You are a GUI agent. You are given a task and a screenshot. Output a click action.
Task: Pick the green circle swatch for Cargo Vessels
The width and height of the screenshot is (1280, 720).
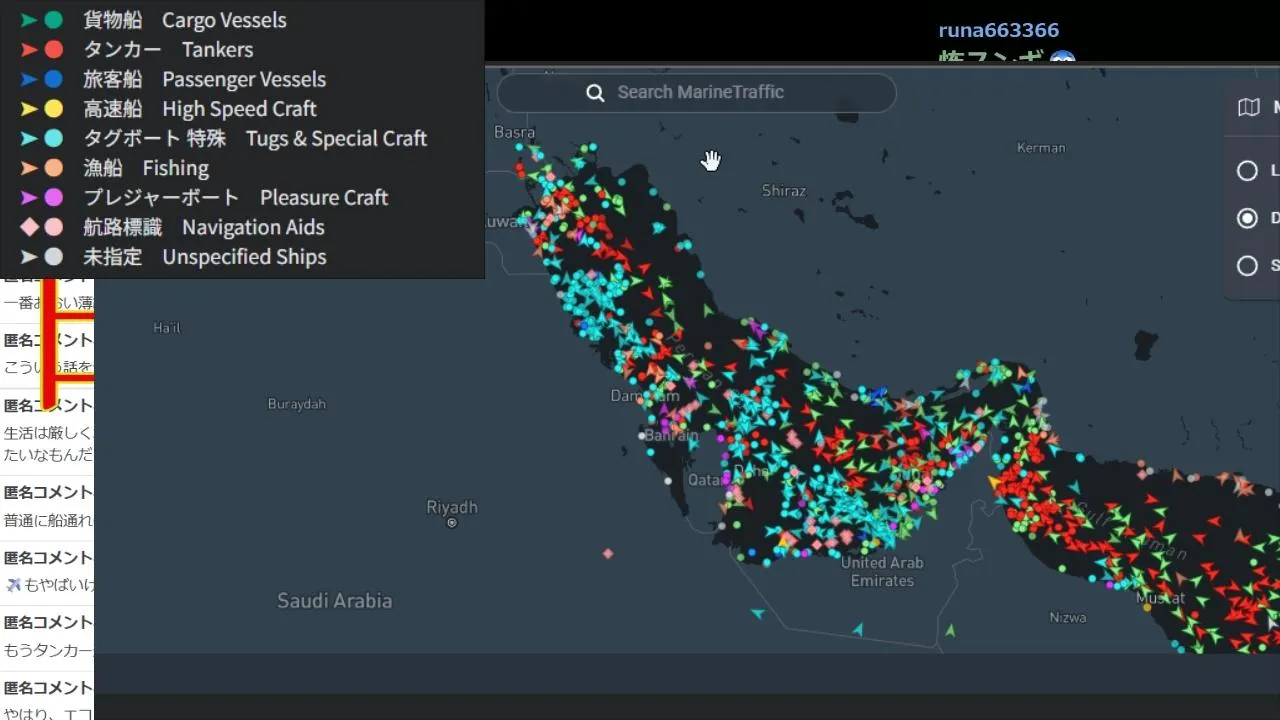(x=54, y=20)
